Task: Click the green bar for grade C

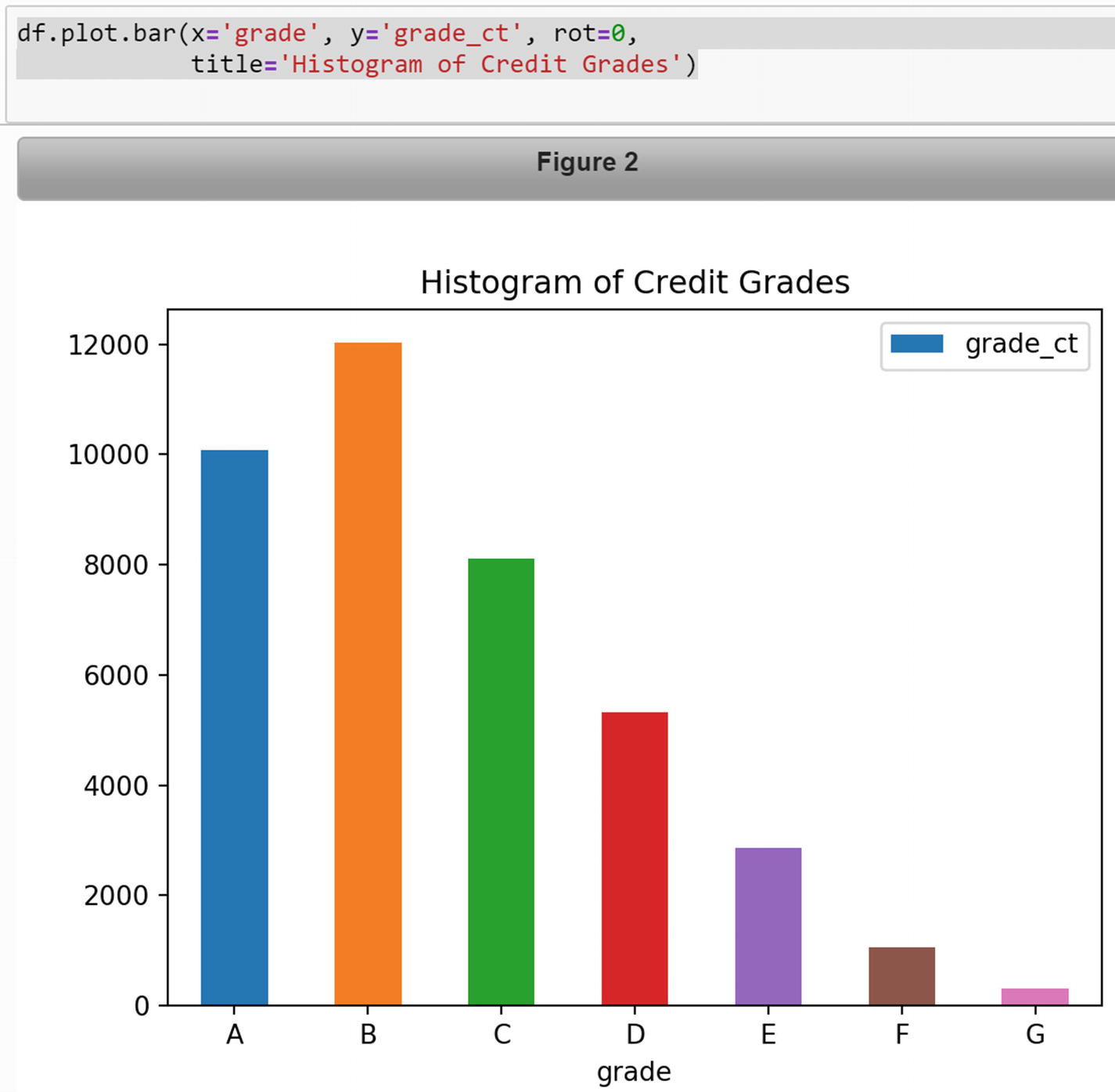Action: pos(501,781)
